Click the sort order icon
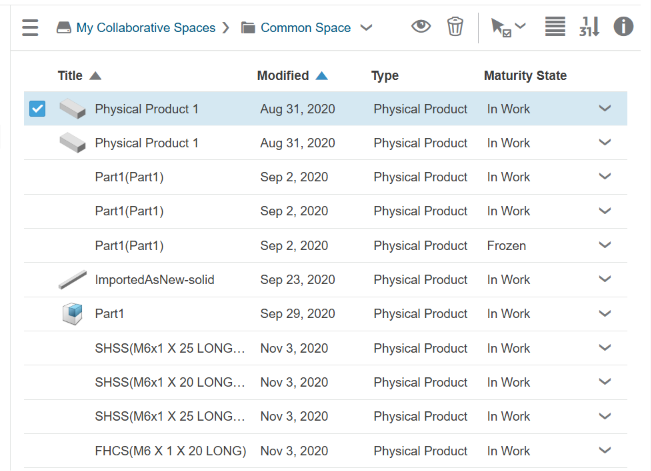This screenshot has width=651, height=471. (589, 27)
